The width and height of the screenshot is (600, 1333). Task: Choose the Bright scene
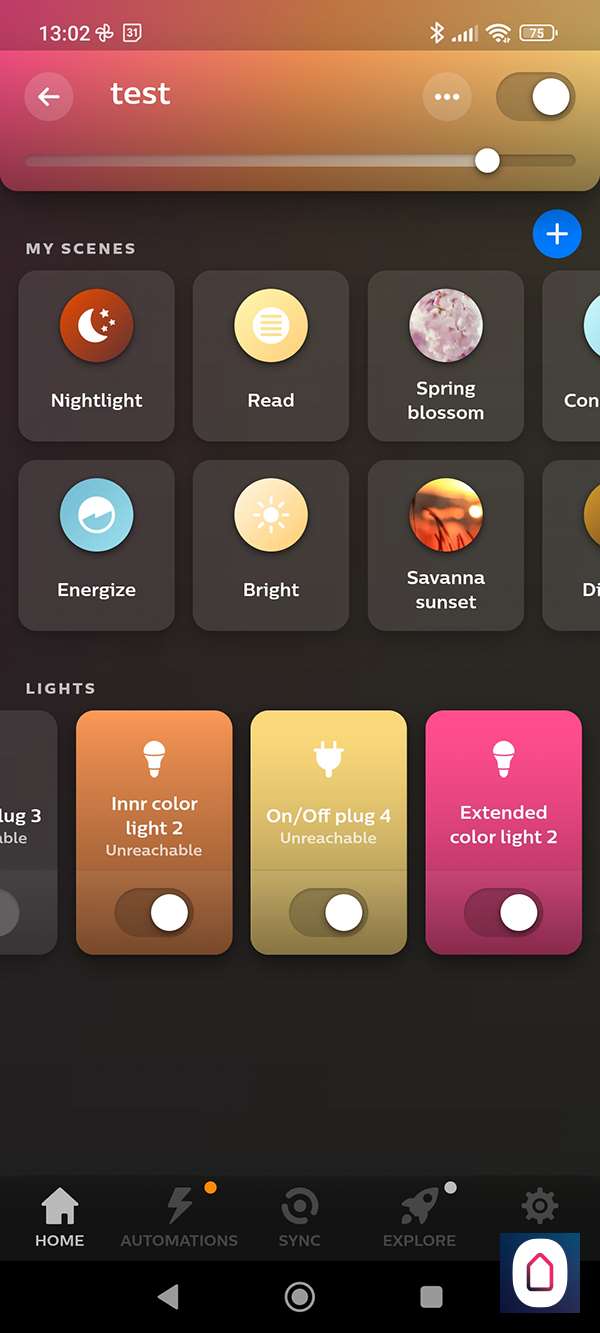[271, 545]
